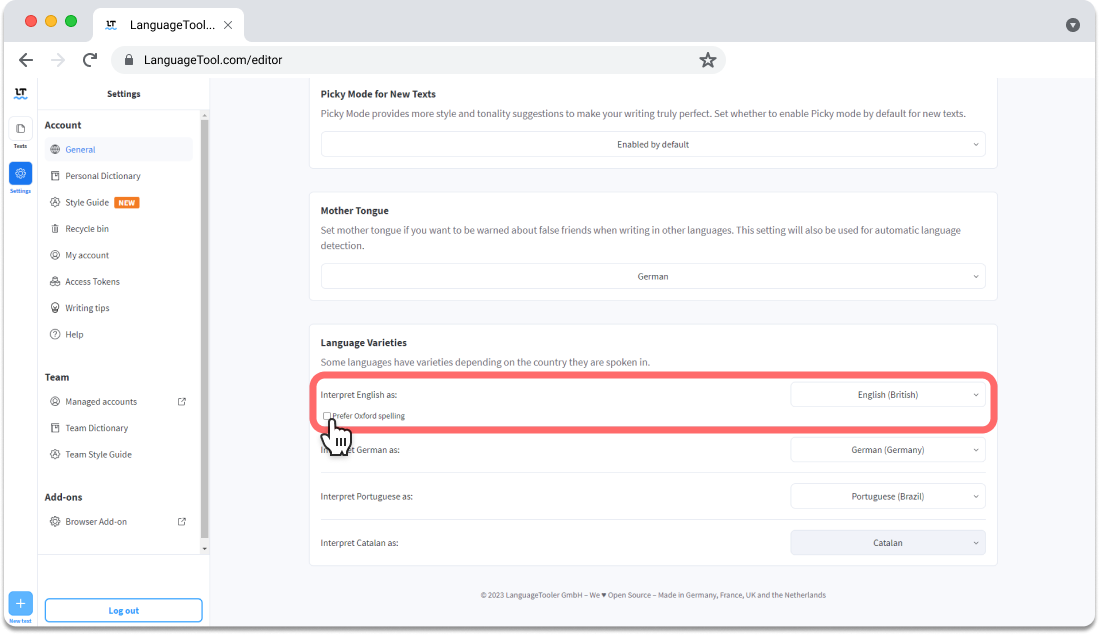This screenshot has width=1099, height=635.
Task: Open the browser profile dropdown arrow at top right
Action: coord(1072,25)
